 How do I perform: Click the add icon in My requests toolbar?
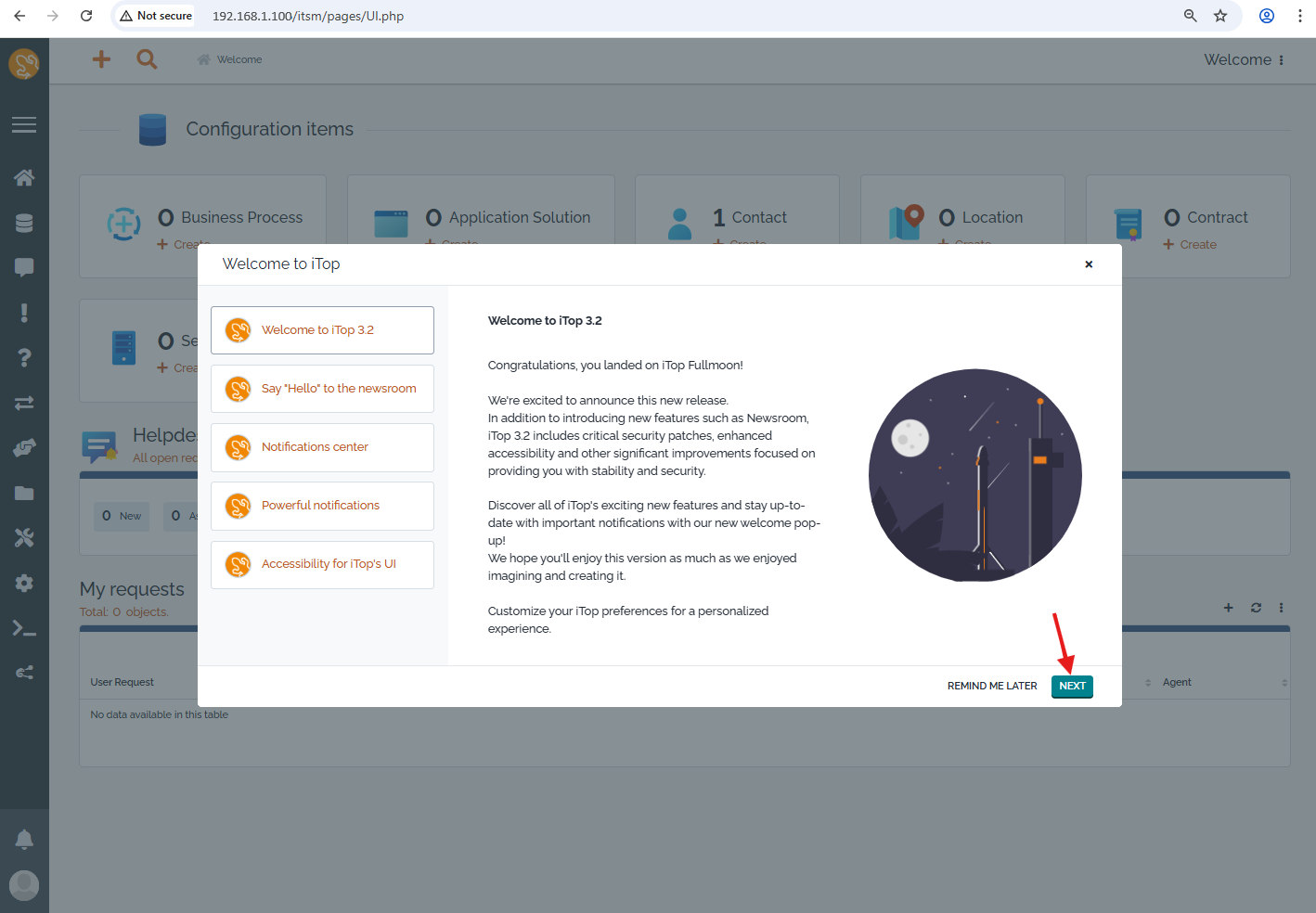pyautogui.click(x=1228, y=608)
